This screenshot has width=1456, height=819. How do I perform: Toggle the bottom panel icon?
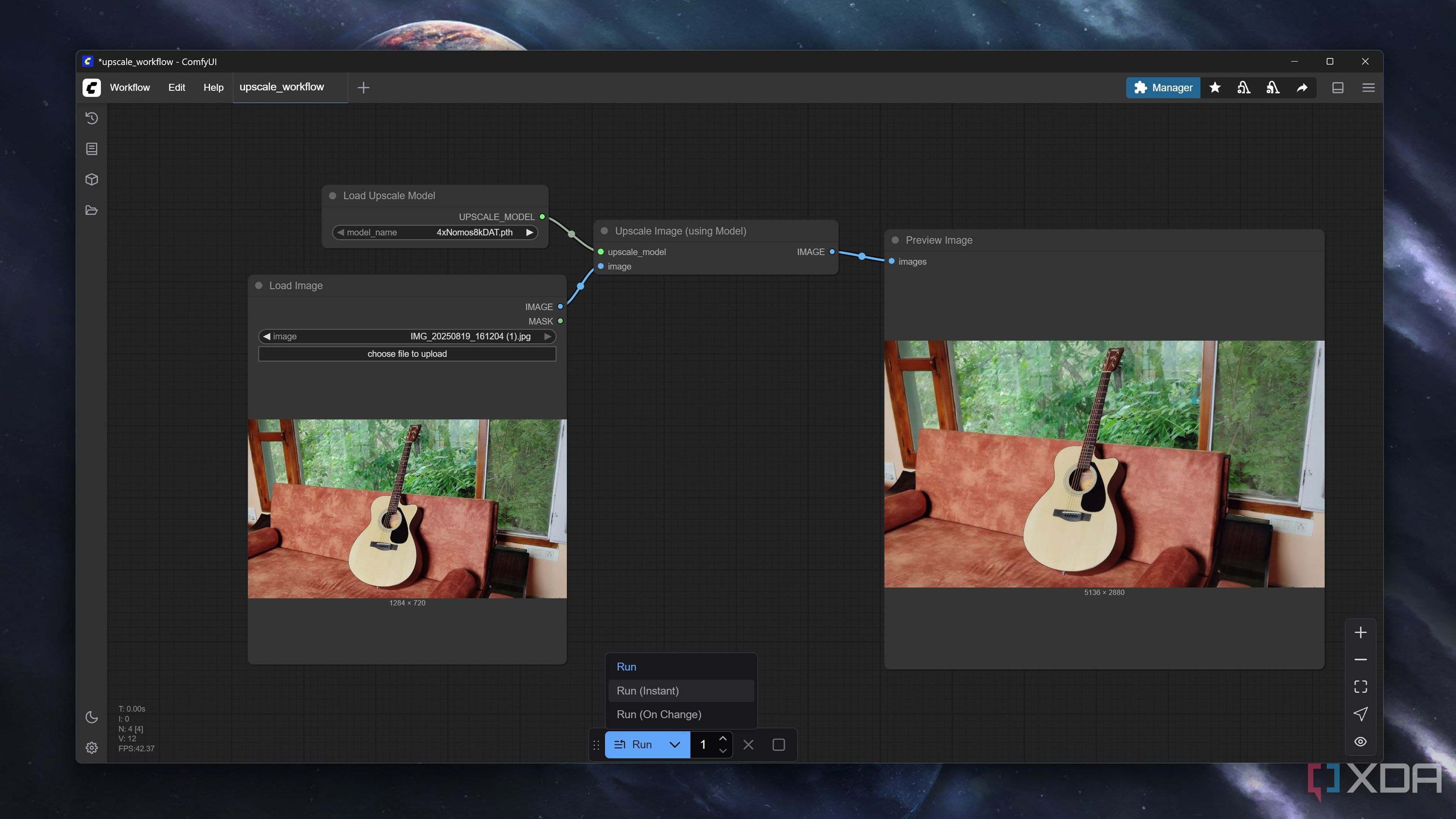1337,88
